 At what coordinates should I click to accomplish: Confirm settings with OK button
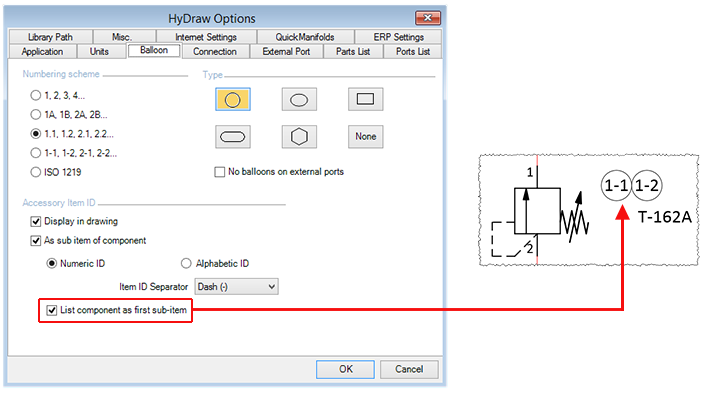[x=345, y=369]
